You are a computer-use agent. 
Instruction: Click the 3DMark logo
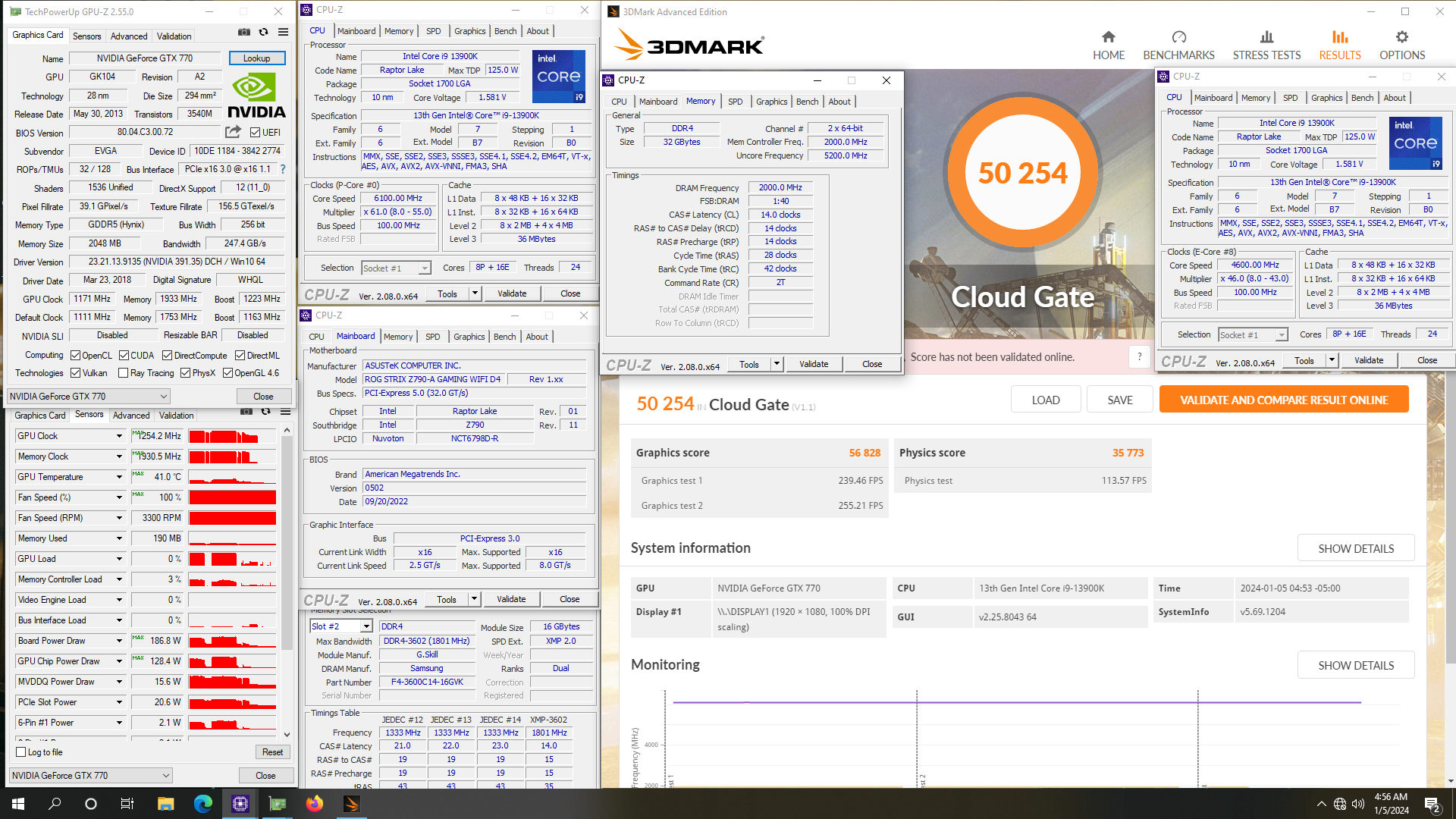click(689, 45)
